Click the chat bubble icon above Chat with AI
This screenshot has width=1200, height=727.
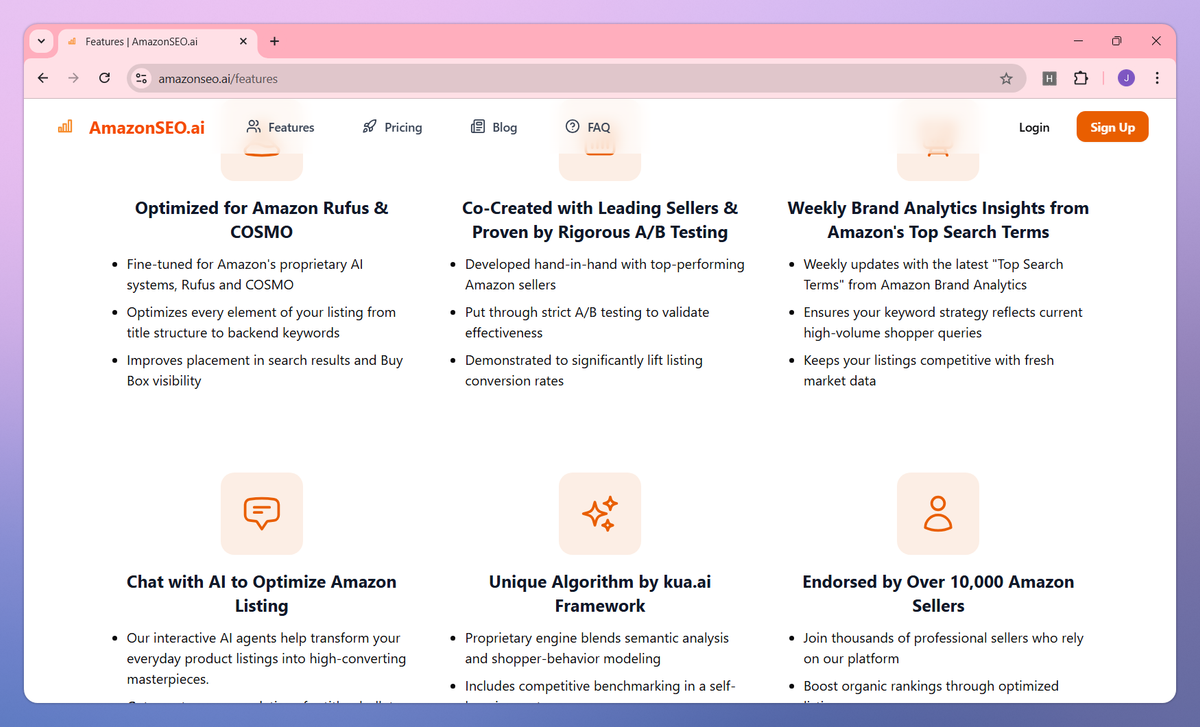tap(262, 513)
